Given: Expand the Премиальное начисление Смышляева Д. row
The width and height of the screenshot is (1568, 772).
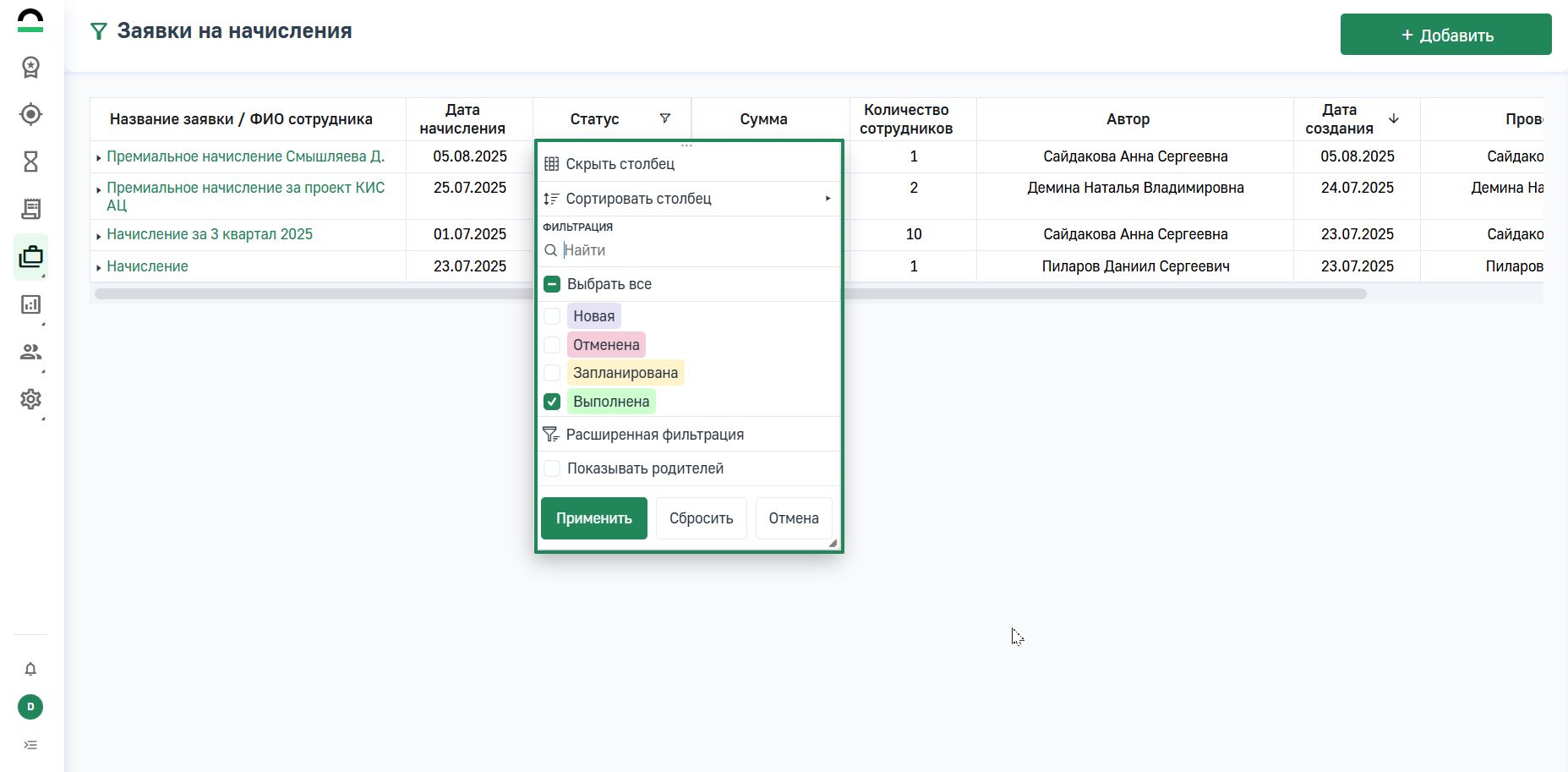Looking at the screenshot, I should (99, 158).
